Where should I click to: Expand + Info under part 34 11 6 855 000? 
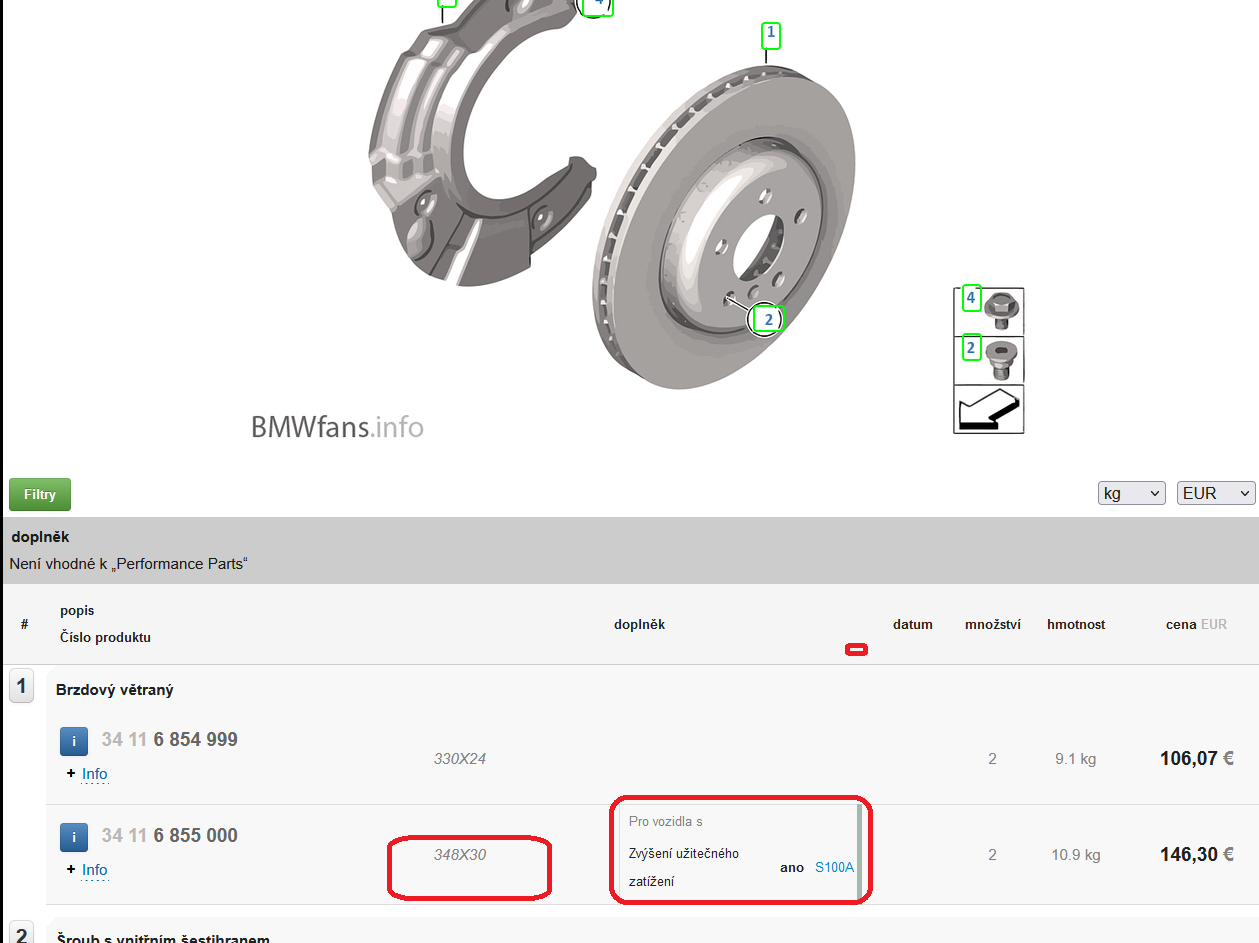[94, 870]
